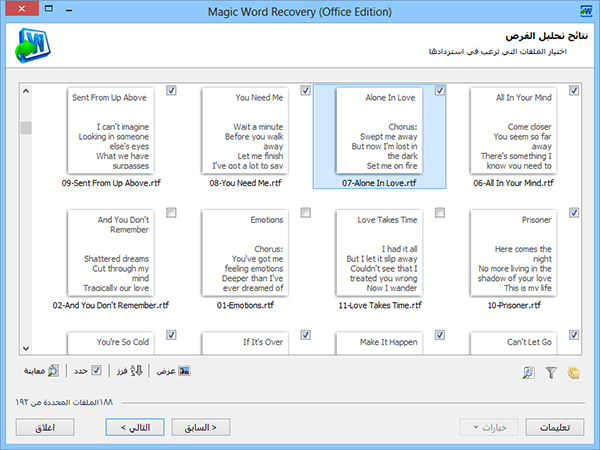Select the Alone In Love thumbnail
This screenshot has height=450, width=600.
380,131
